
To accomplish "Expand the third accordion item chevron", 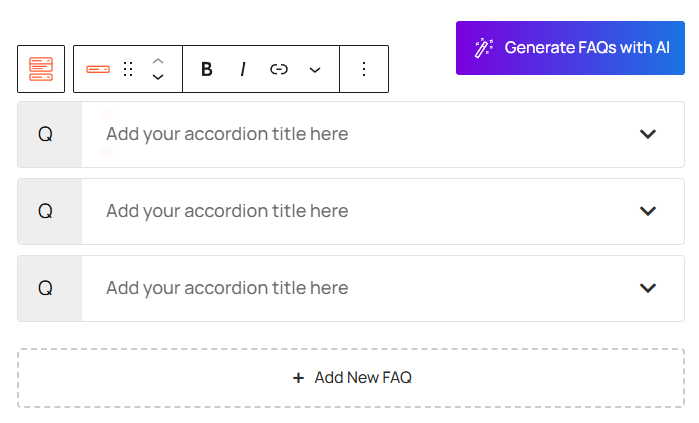I will tap(648, 288).
